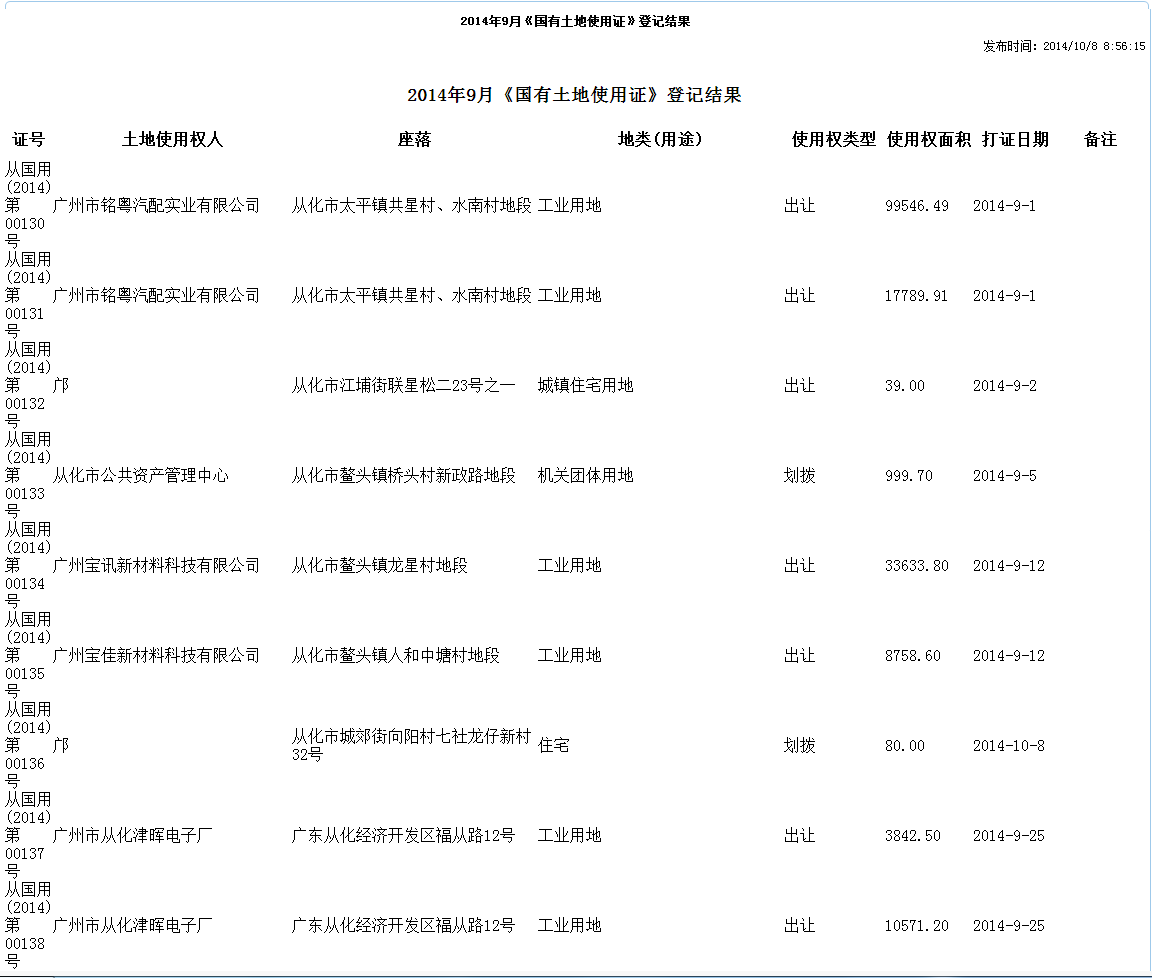The image size is (1152, 978).
Task: Select land type 机关团体用地
Action: click(x=585, y=476)
